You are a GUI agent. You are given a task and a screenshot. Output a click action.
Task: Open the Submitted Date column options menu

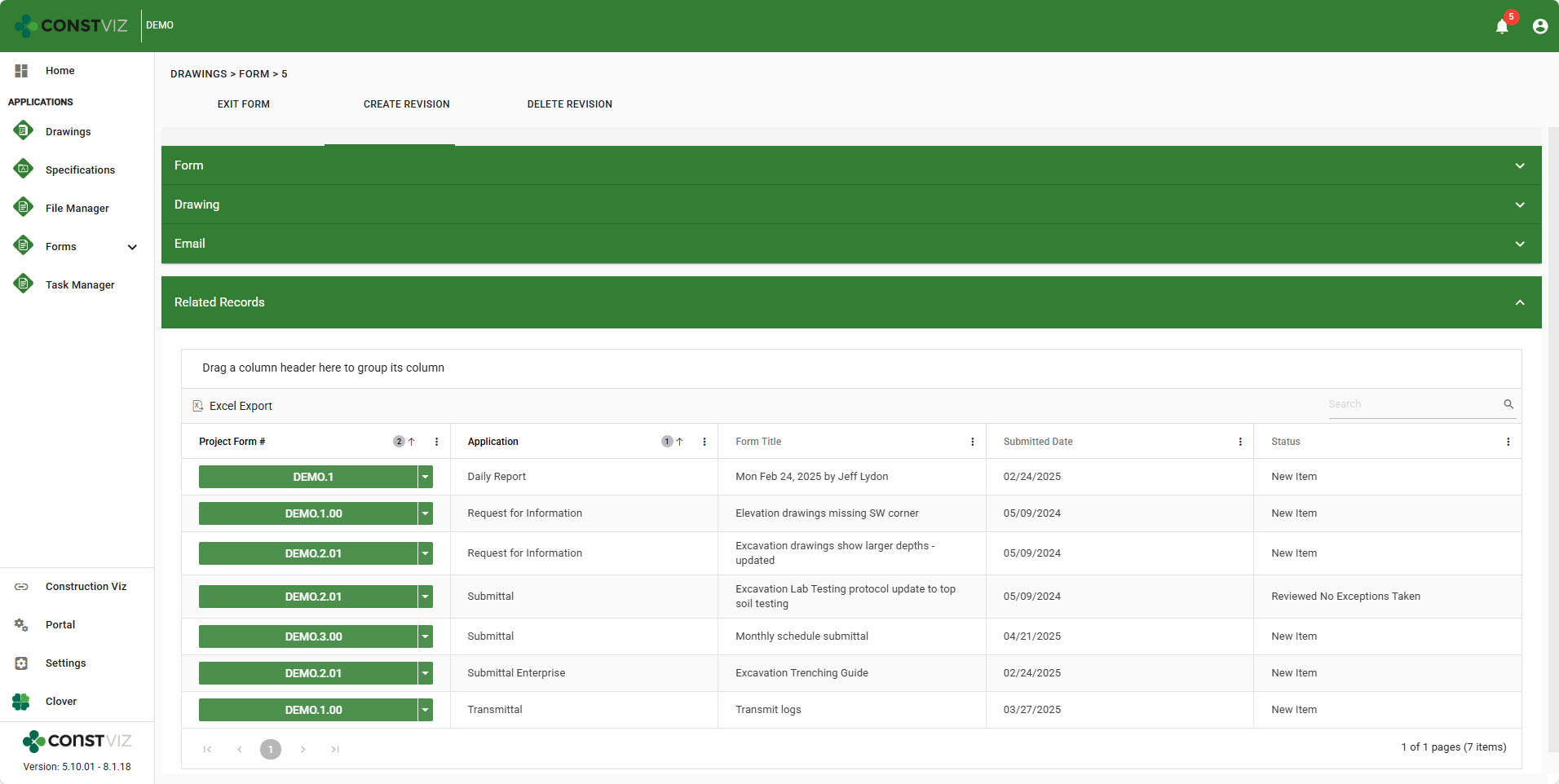coord(1240,442)
